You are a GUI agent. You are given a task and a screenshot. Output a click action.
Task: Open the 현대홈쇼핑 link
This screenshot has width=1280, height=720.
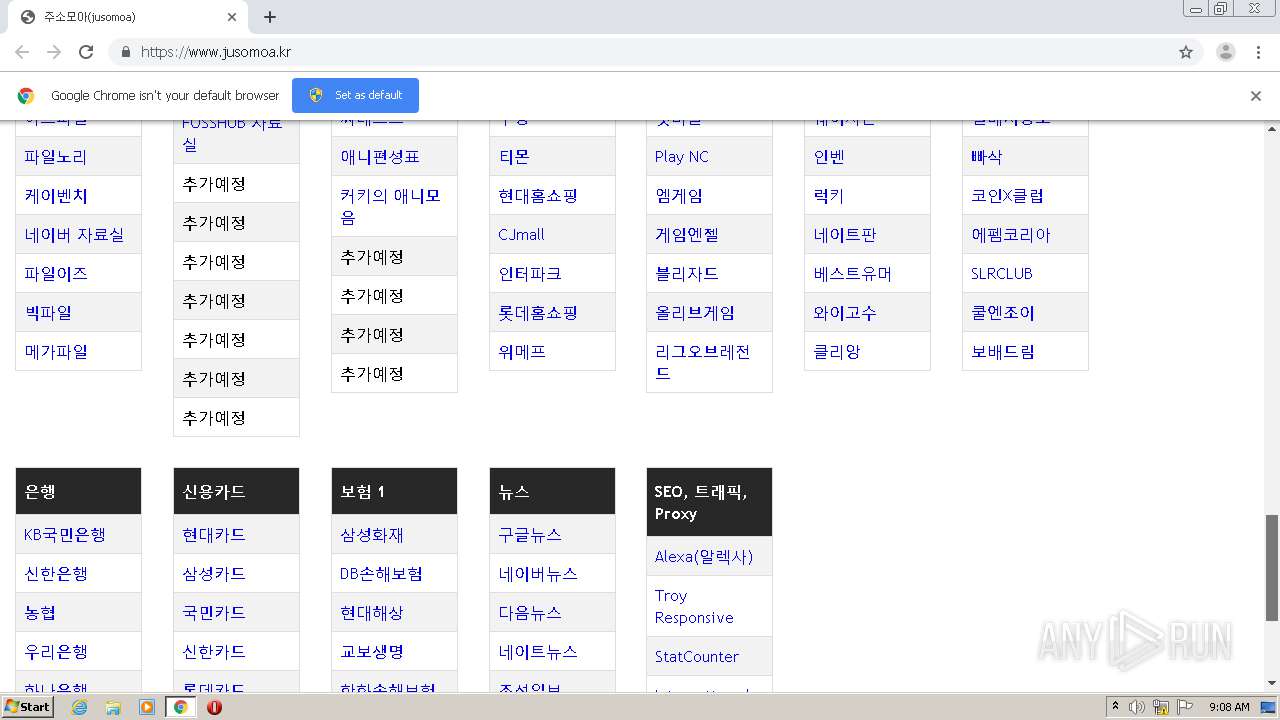(x=538, y=196)
